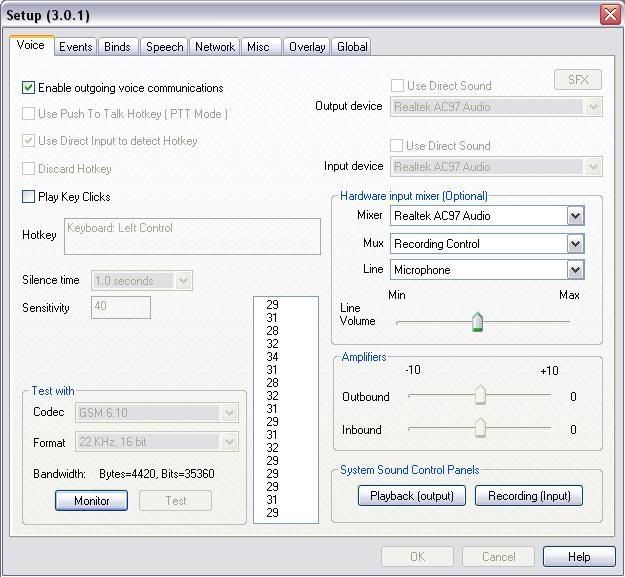This screenshot has height=577, width=625.
Task: Open Playback (output) sound control panel
Action: point(412,496)
